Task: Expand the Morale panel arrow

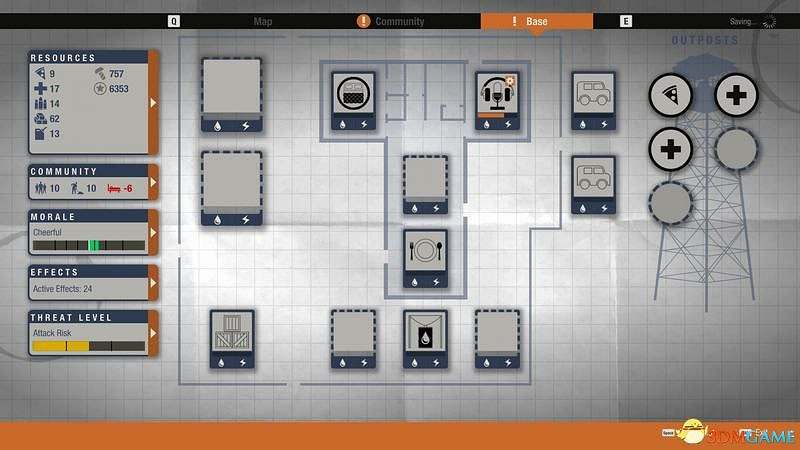Action: pyautogui.click(x=153, y=233)
